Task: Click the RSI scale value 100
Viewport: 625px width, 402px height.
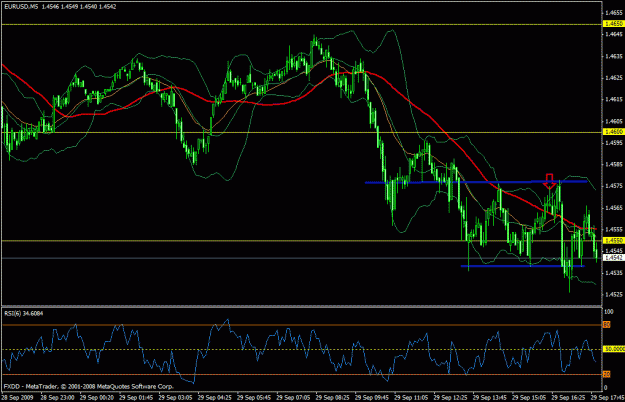Action: click(x=609, y=312)
